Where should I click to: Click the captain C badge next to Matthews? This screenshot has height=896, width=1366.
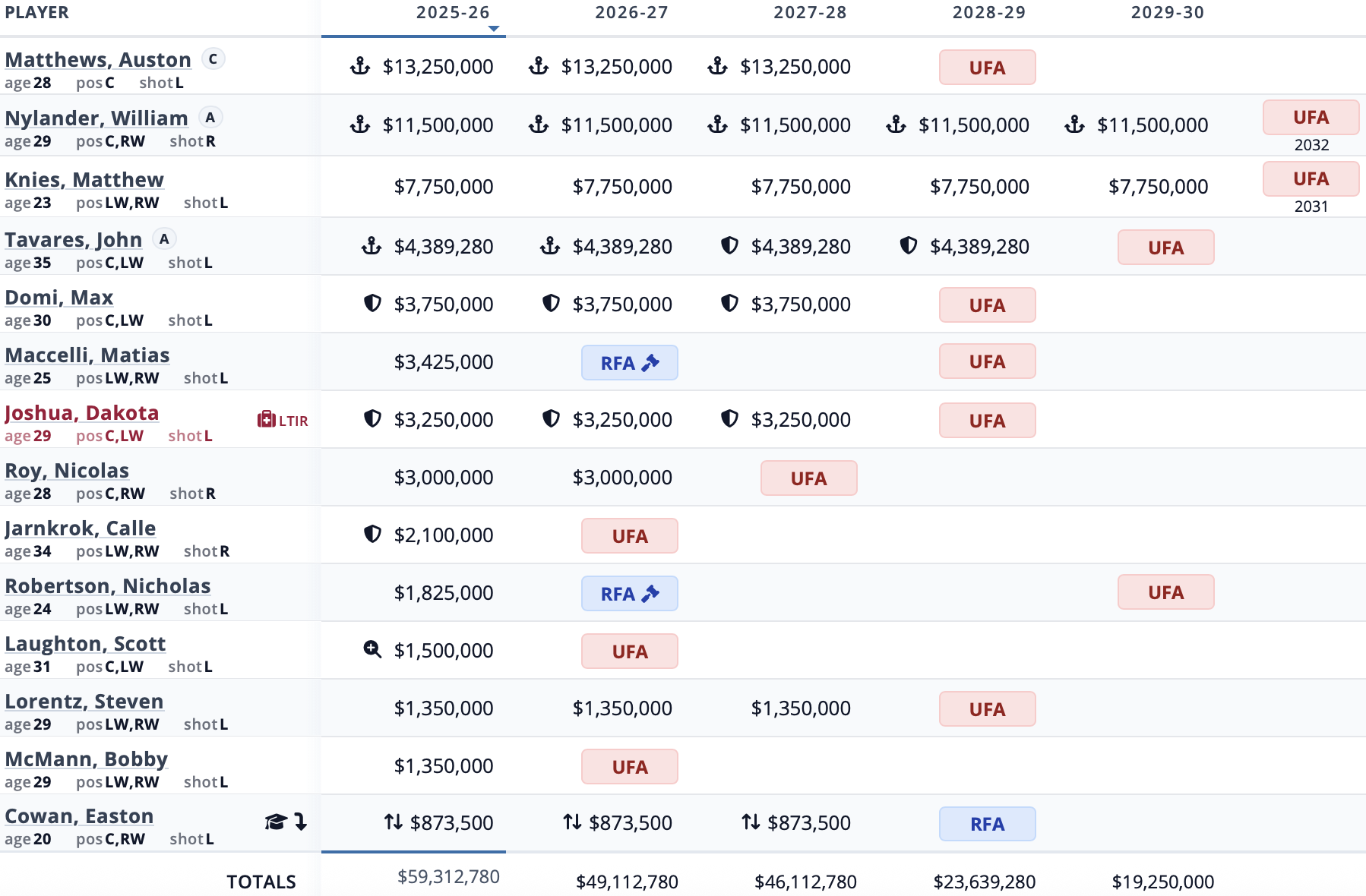click(x=213, y=59)
